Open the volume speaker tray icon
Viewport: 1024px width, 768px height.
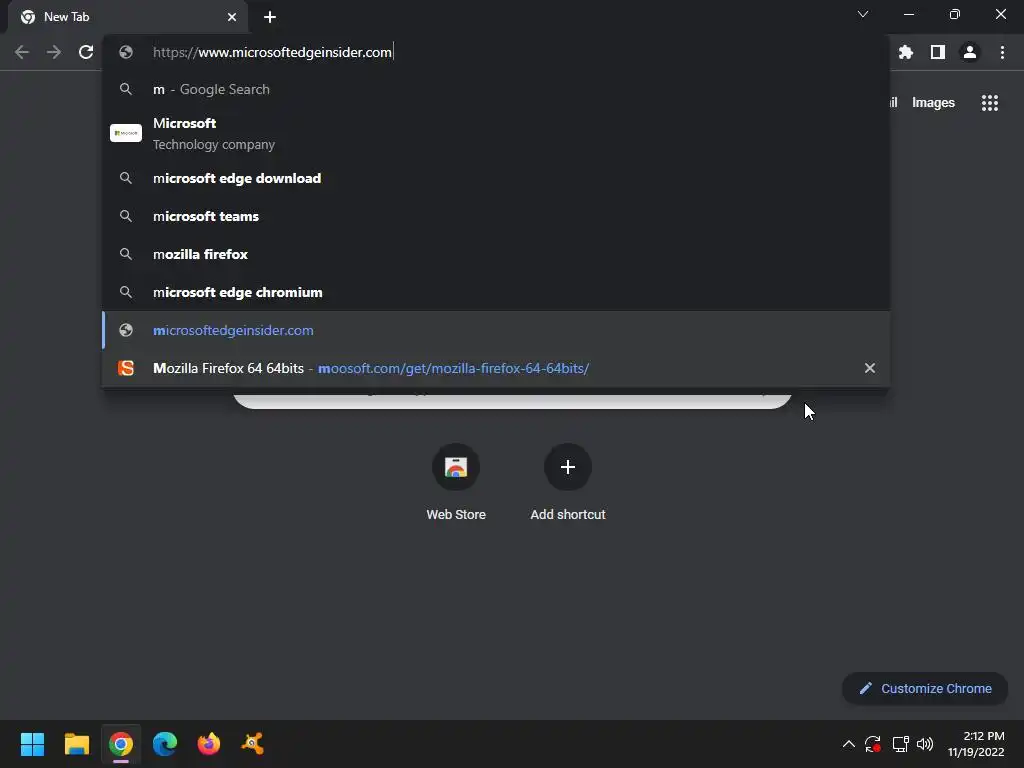[x=925, y=744]
